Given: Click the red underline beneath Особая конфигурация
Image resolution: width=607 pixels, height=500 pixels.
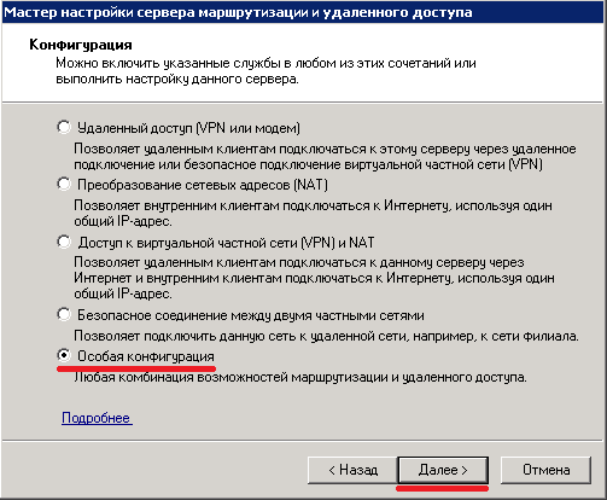Looking at the screenshot, I should [137, 369].
